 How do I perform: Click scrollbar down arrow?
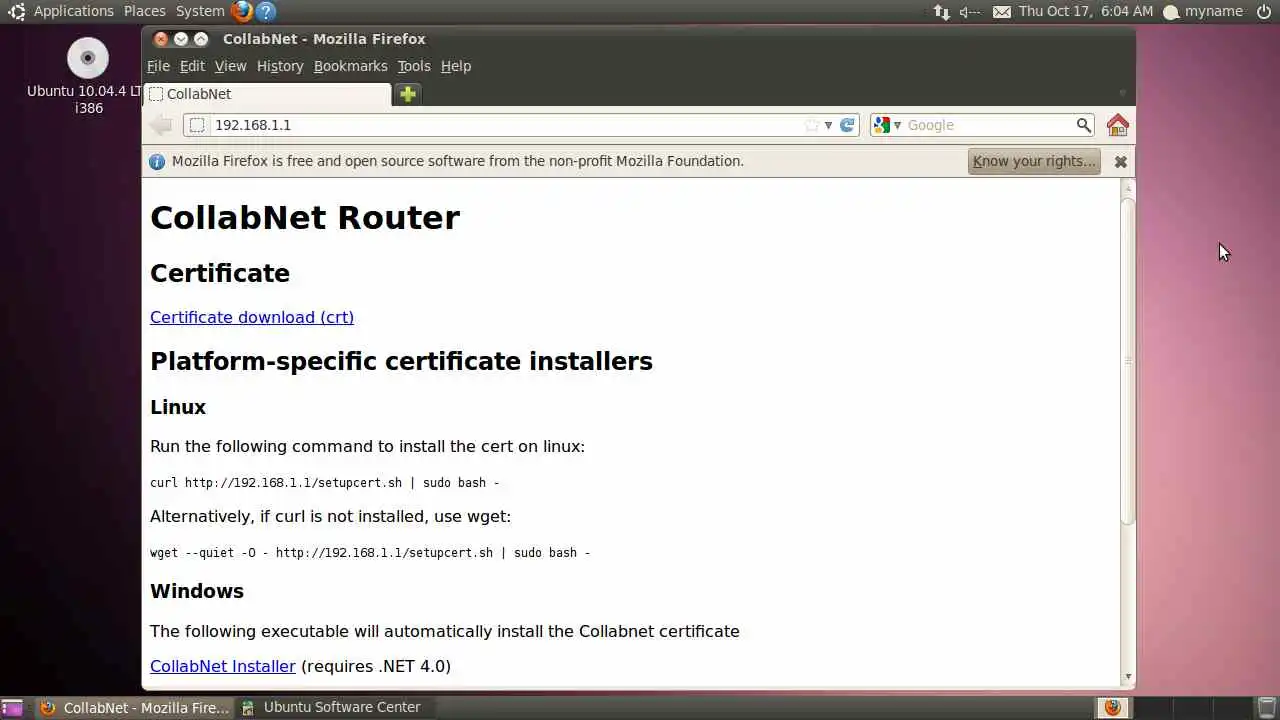click(x=1128, y=677)
